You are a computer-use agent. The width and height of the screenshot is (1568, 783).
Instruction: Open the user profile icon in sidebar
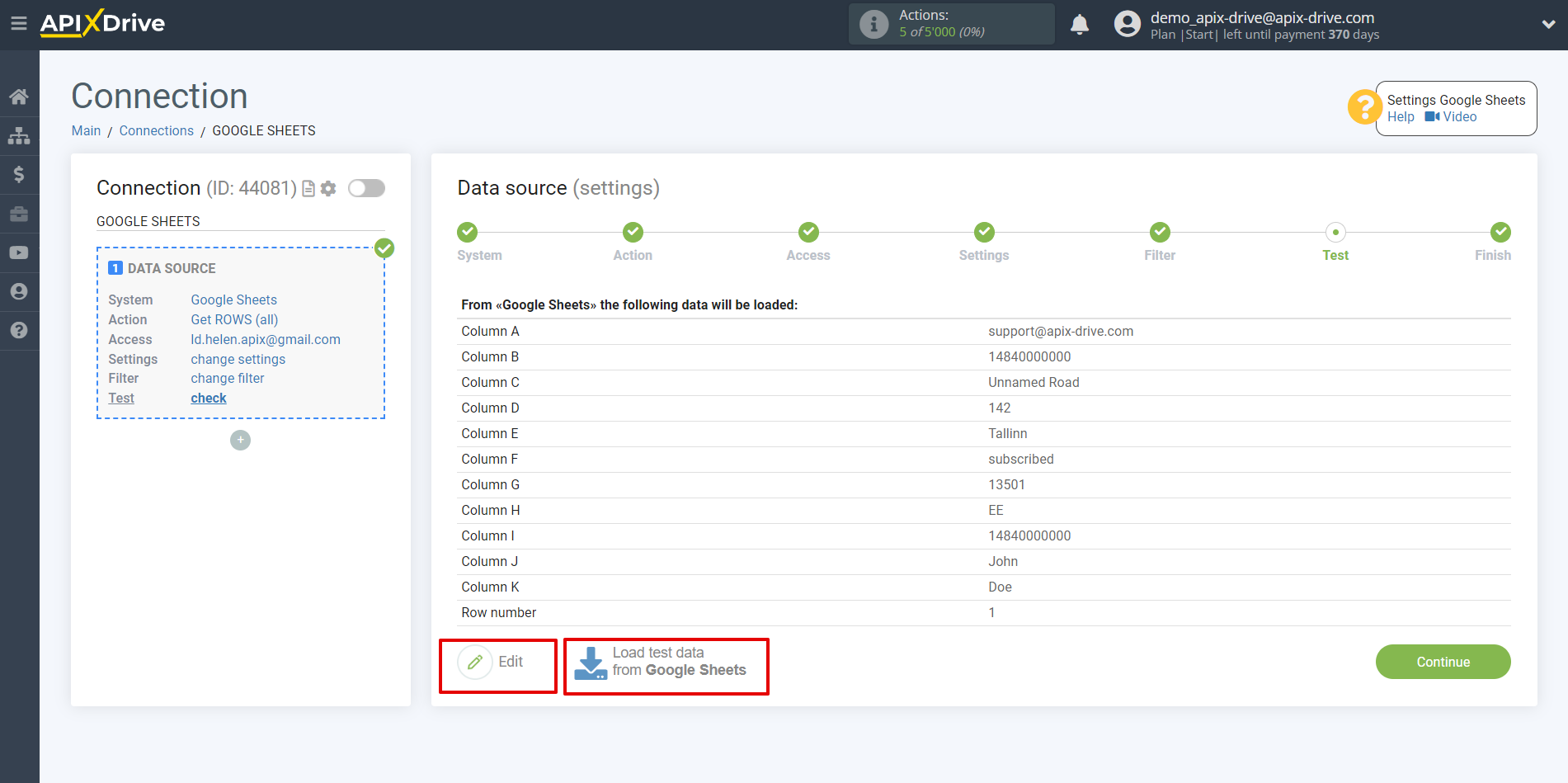(x=19, y=291)
